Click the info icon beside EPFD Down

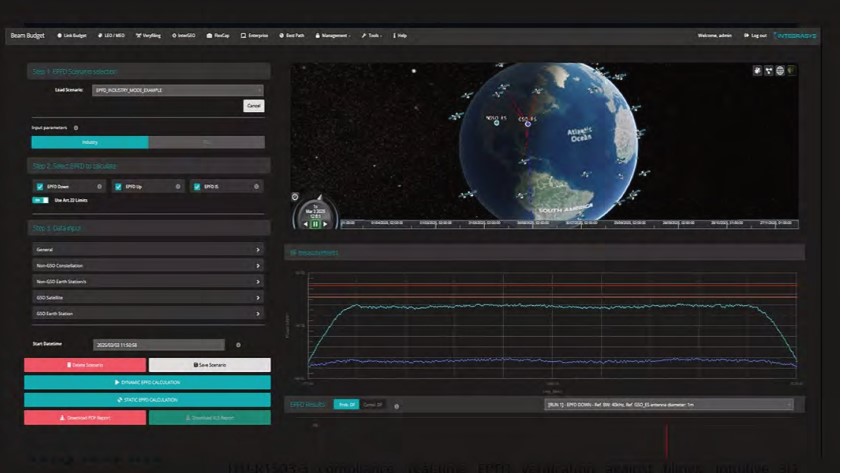[99, 186]
